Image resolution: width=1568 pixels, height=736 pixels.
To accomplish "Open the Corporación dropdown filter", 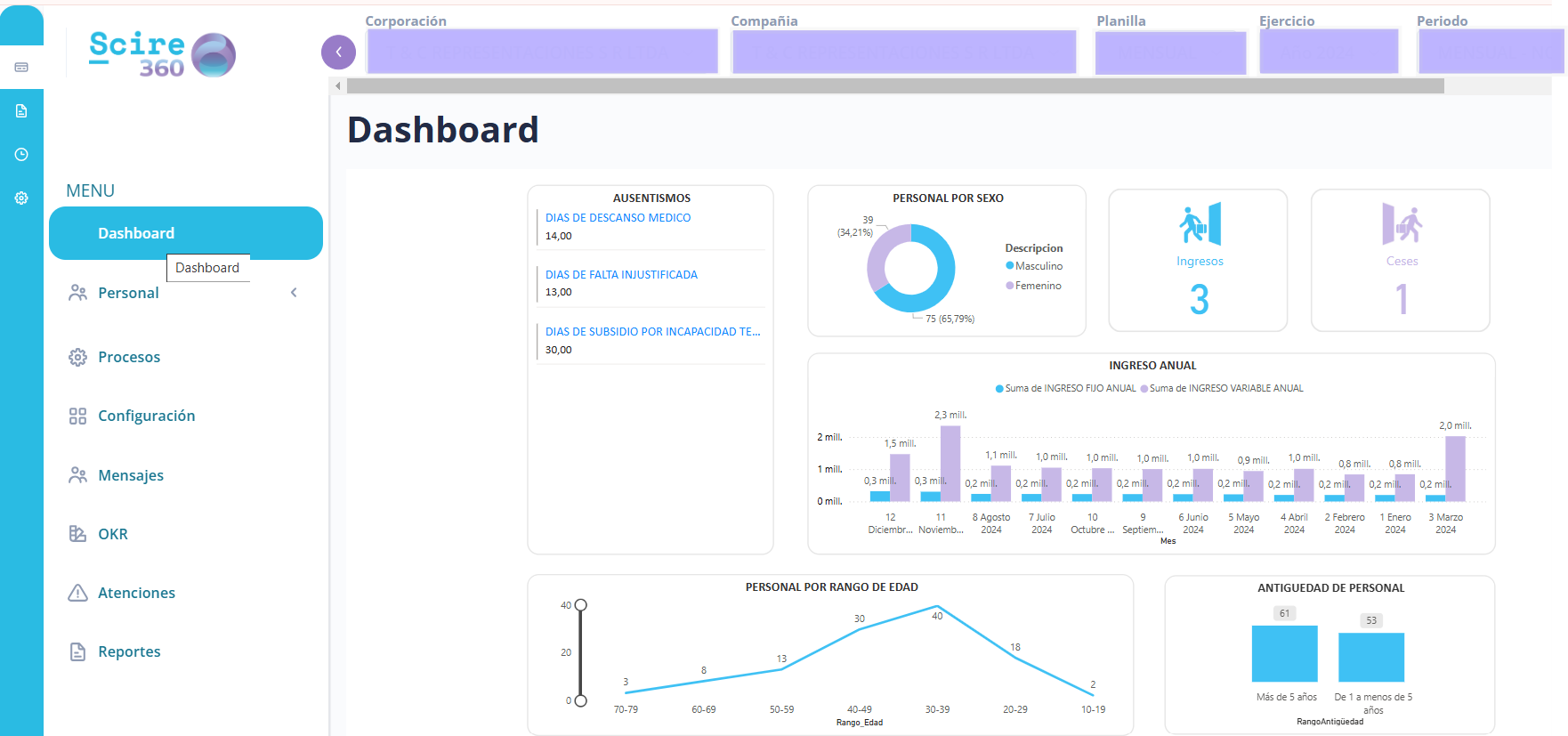I will pyautogui.click(x=542, y=52).
